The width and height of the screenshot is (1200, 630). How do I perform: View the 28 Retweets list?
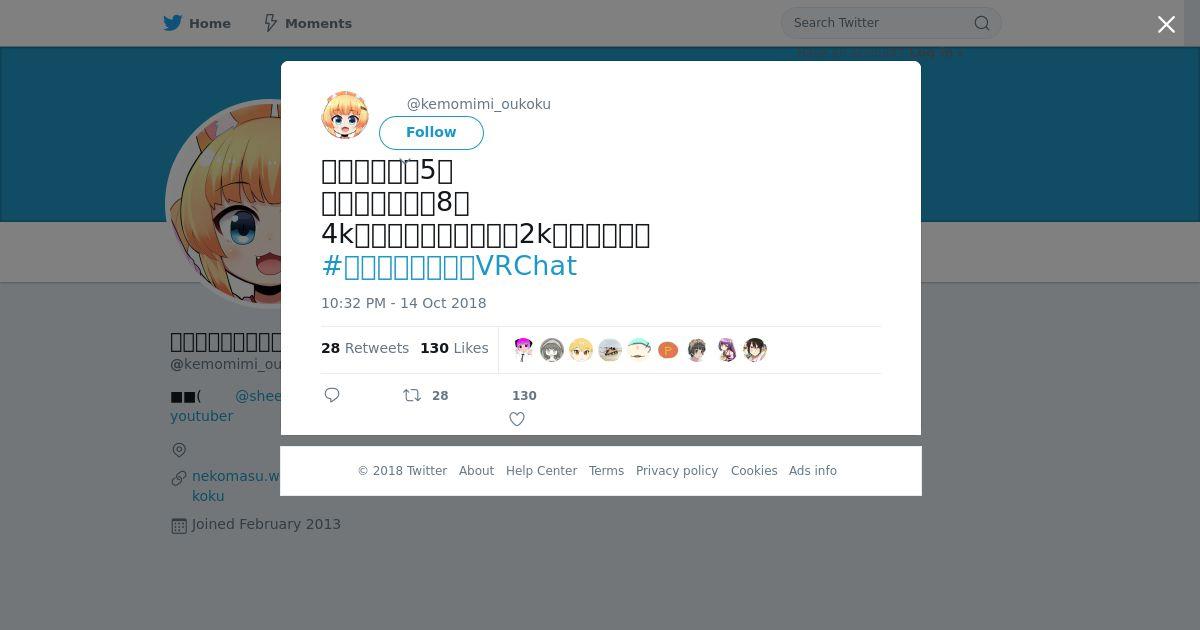point(365,348)
